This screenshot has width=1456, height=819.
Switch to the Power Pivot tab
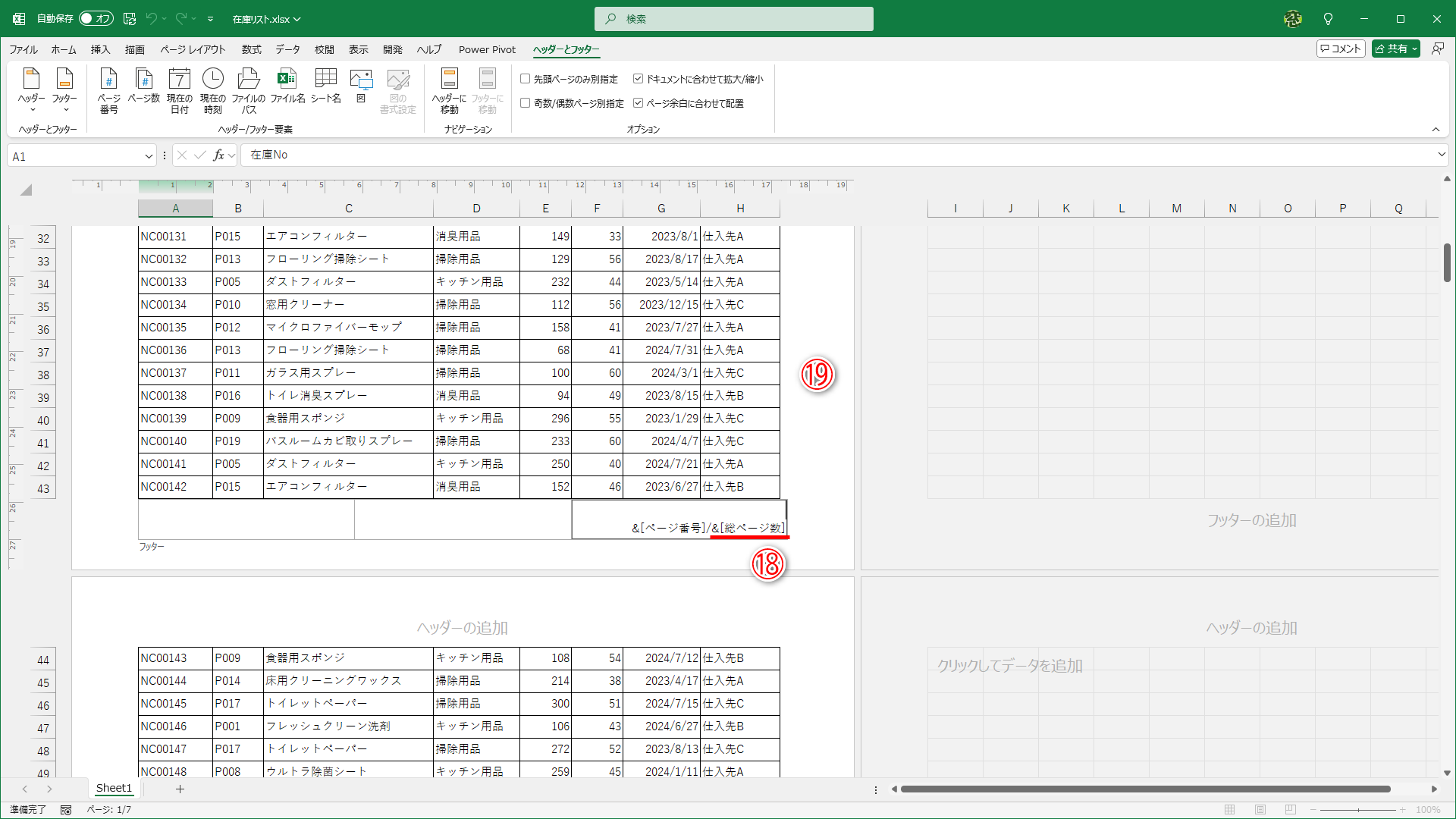[x=487, y=49]
